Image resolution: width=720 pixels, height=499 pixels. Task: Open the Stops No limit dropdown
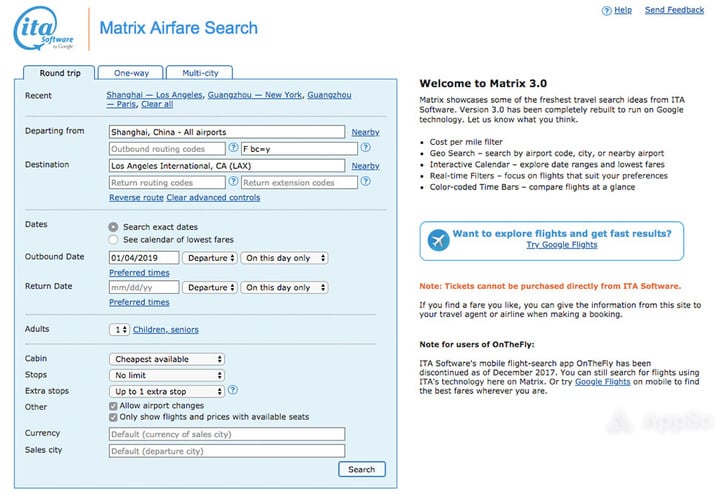pyautogui.click(x=167, y=375)
